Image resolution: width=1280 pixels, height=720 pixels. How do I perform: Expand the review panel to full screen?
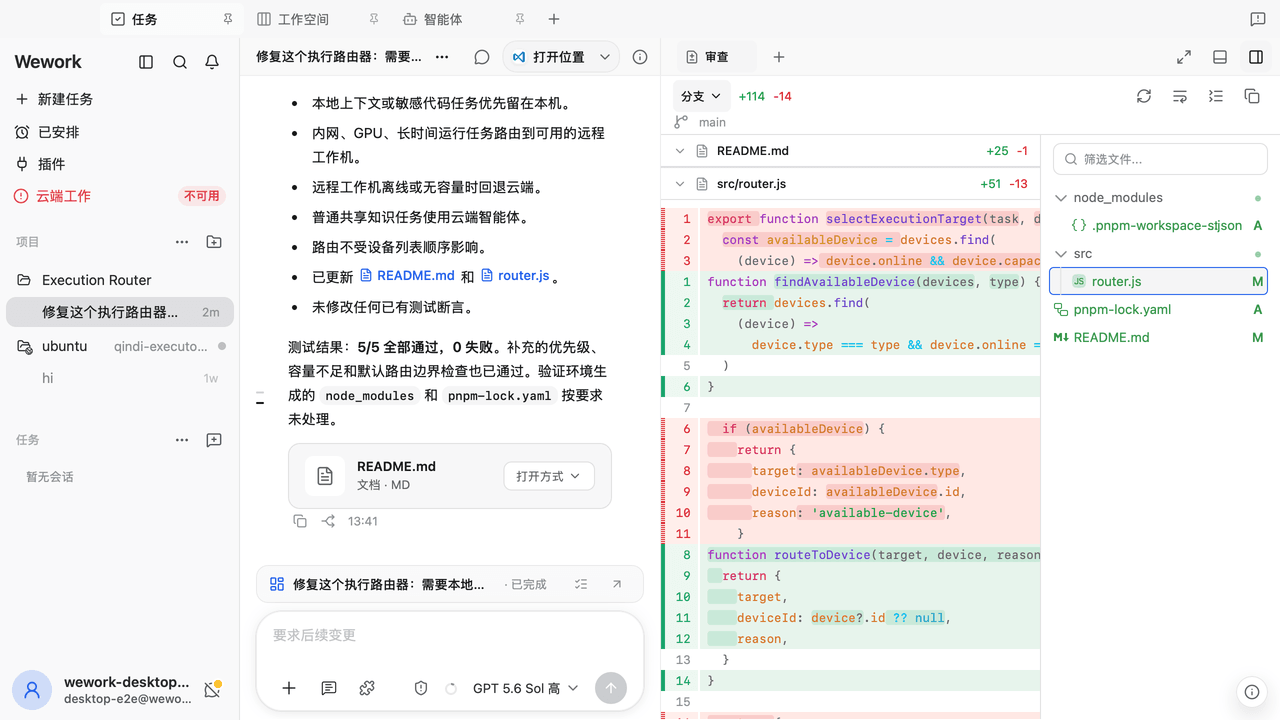pos(1184,57)
